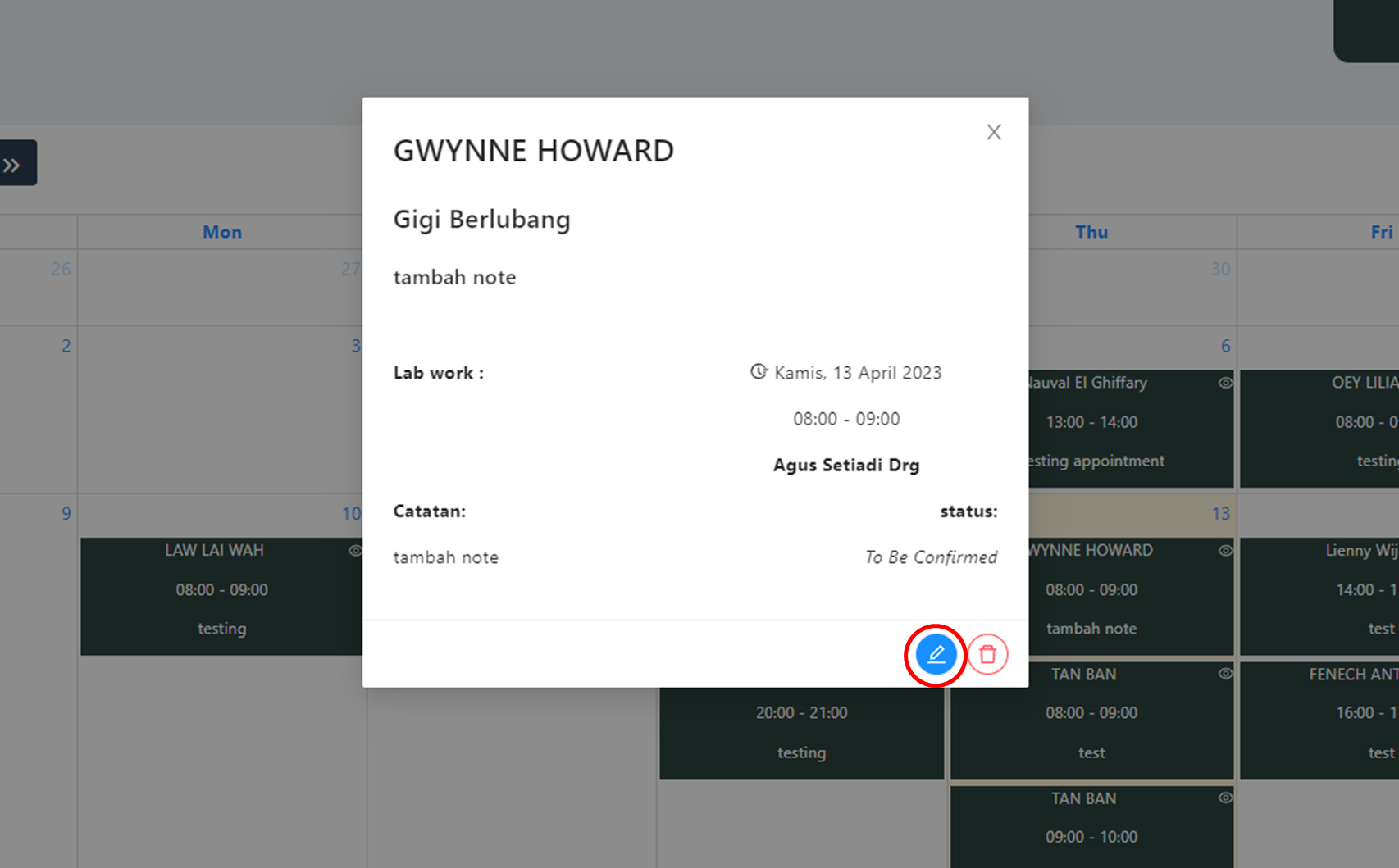Open the OEY LILIA appointment on Friday
This screenshot has width=1399, height=868.
(x=1319, y=429)
